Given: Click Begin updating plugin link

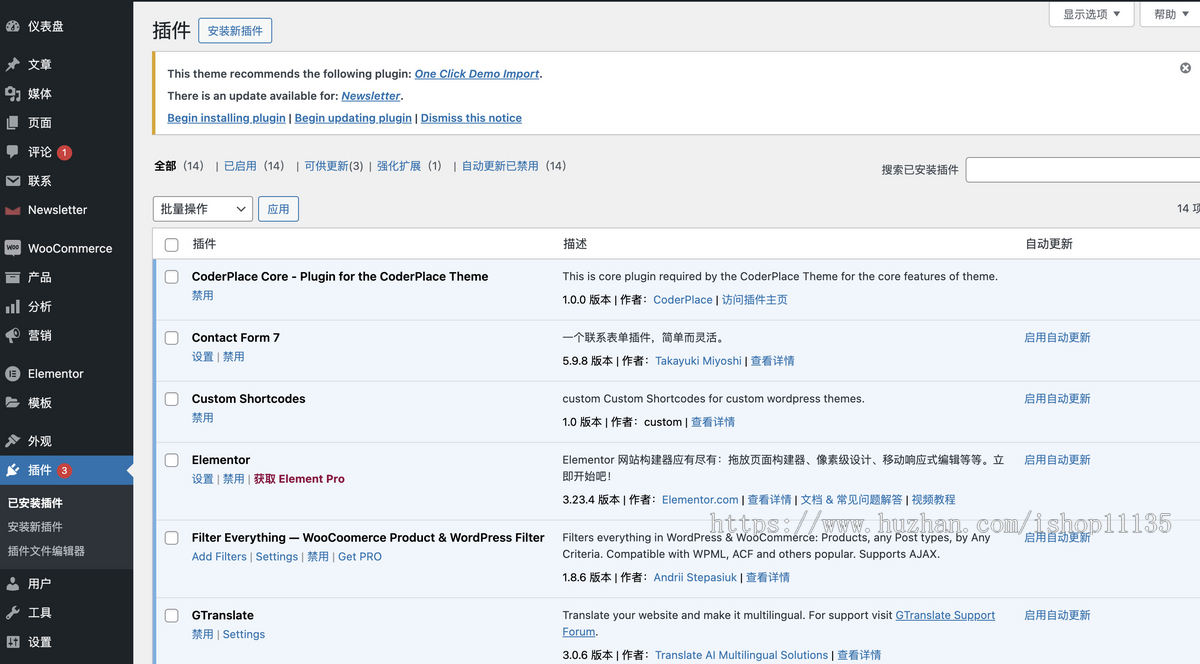Looking at the screenshot, I should (353, 118).
